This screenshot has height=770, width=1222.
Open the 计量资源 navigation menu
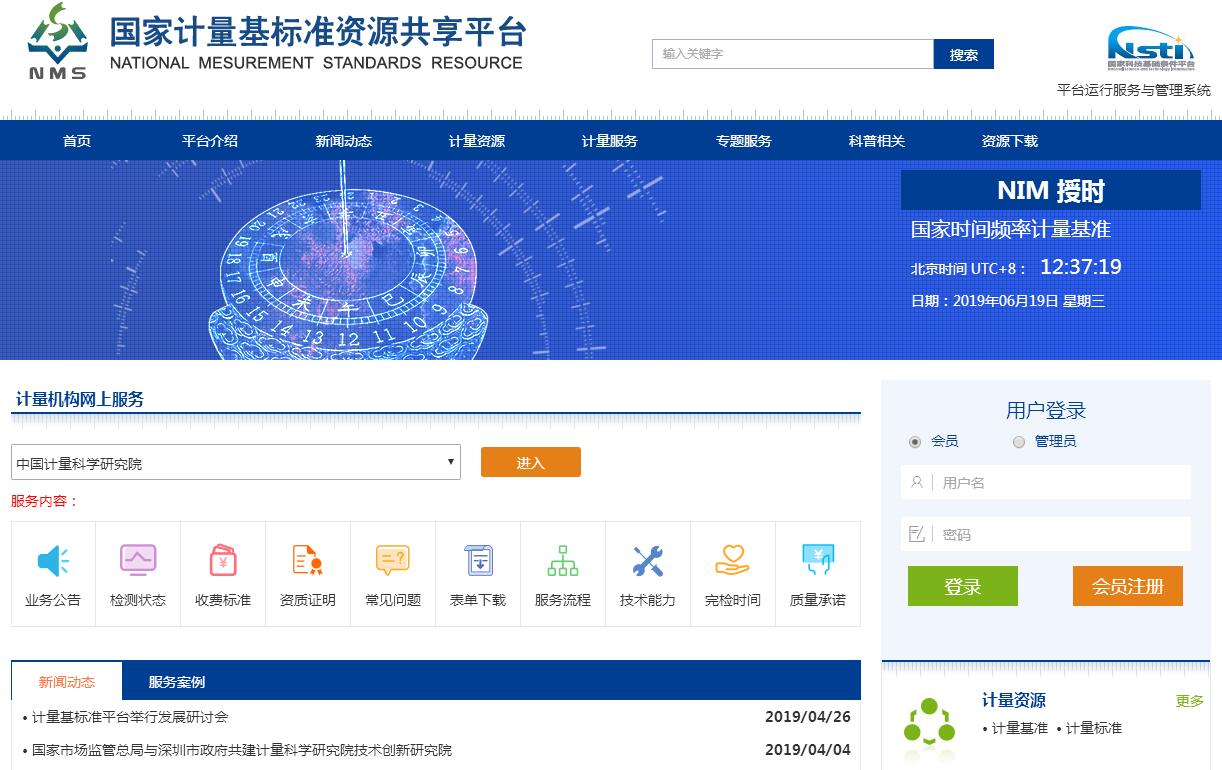(477, 141)
